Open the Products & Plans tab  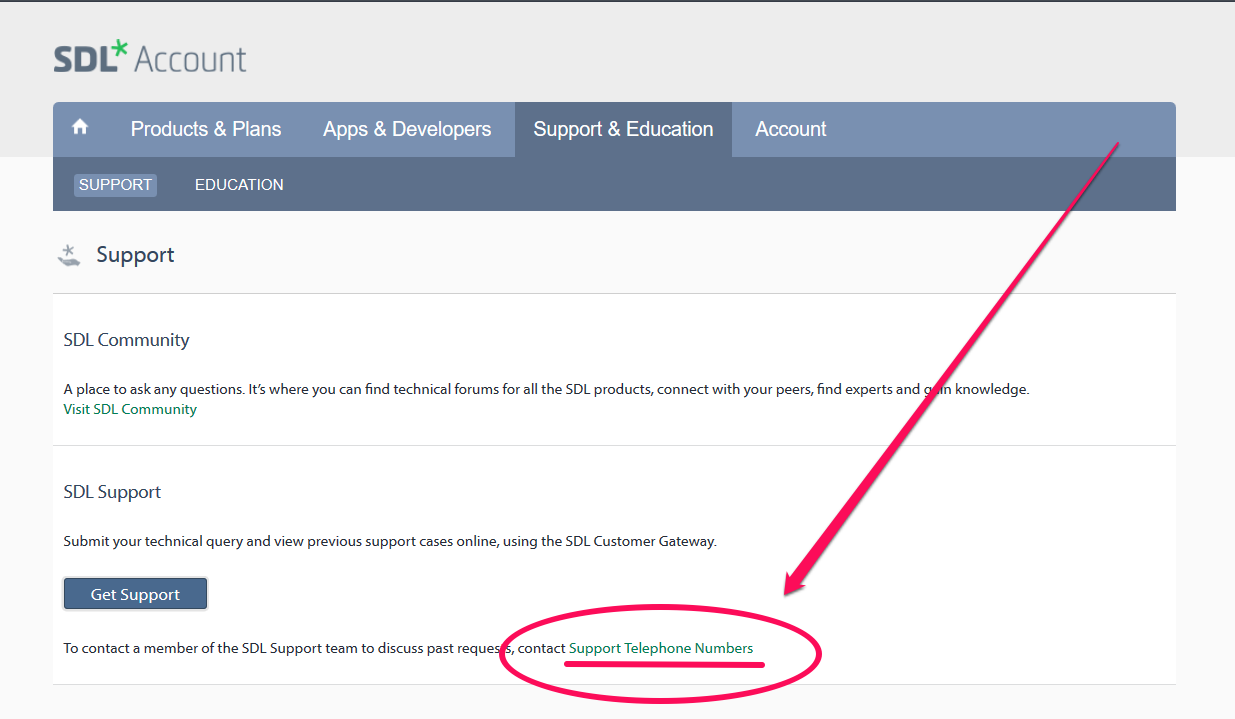tap(206, 129)
